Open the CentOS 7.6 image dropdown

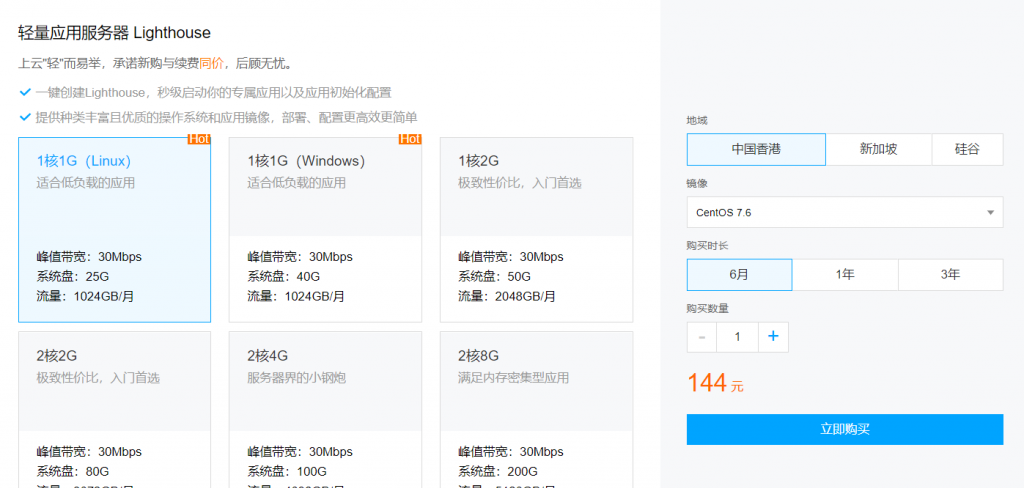[845, 212]
